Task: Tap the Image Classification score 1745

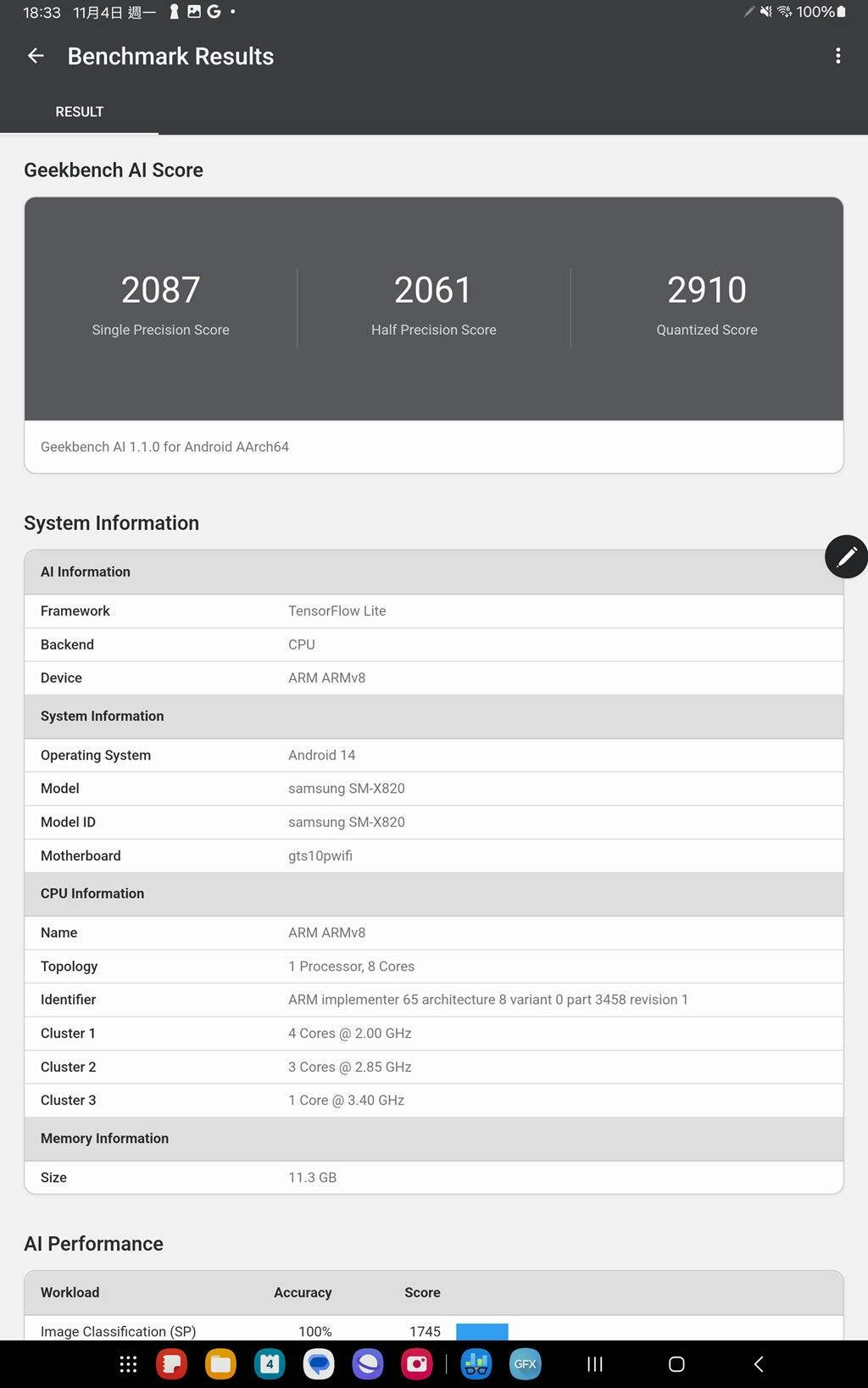Action: [426, 1331]
